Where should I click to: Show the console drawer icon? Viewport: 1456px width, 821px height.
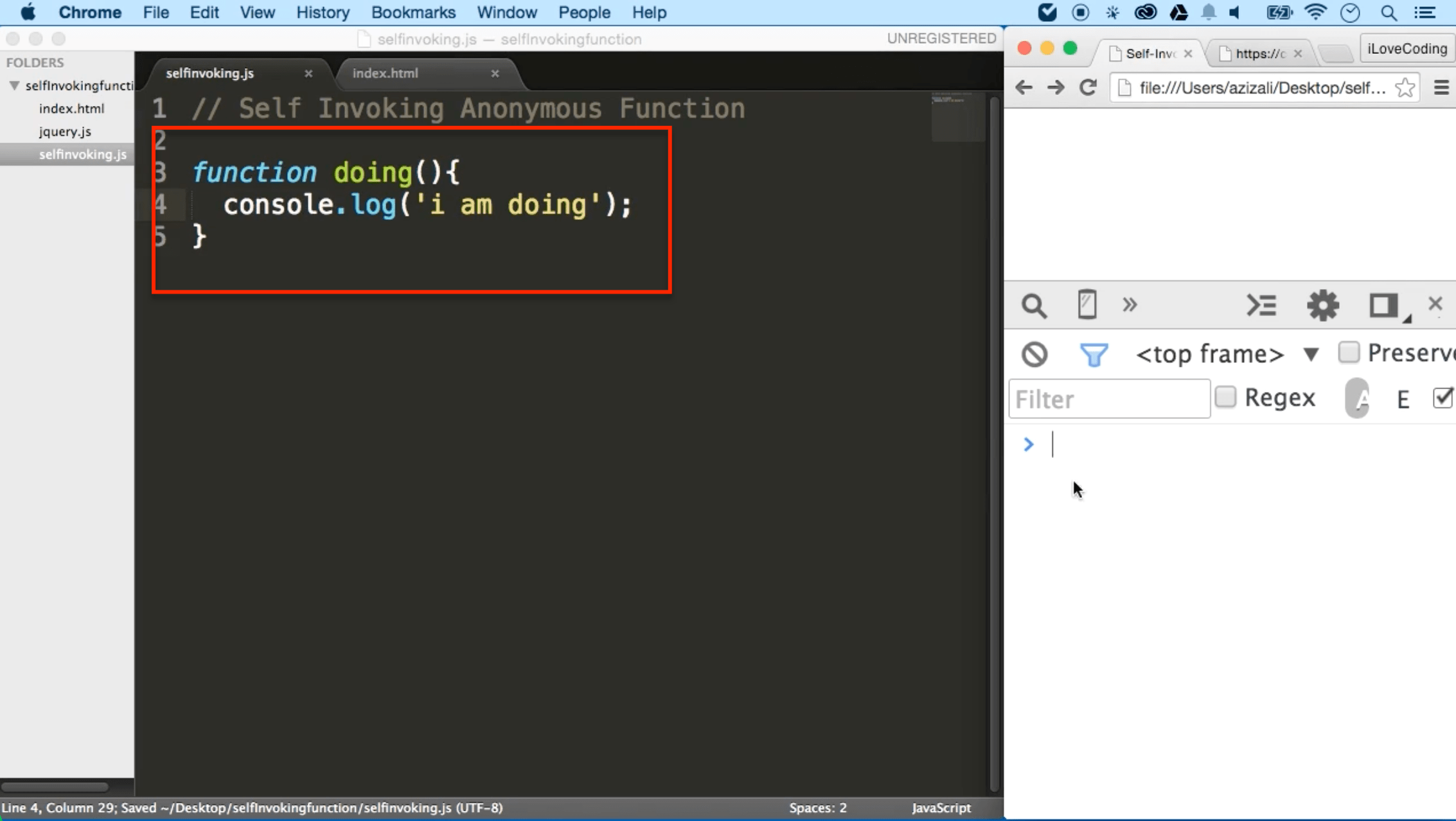tap(1261, 305)
